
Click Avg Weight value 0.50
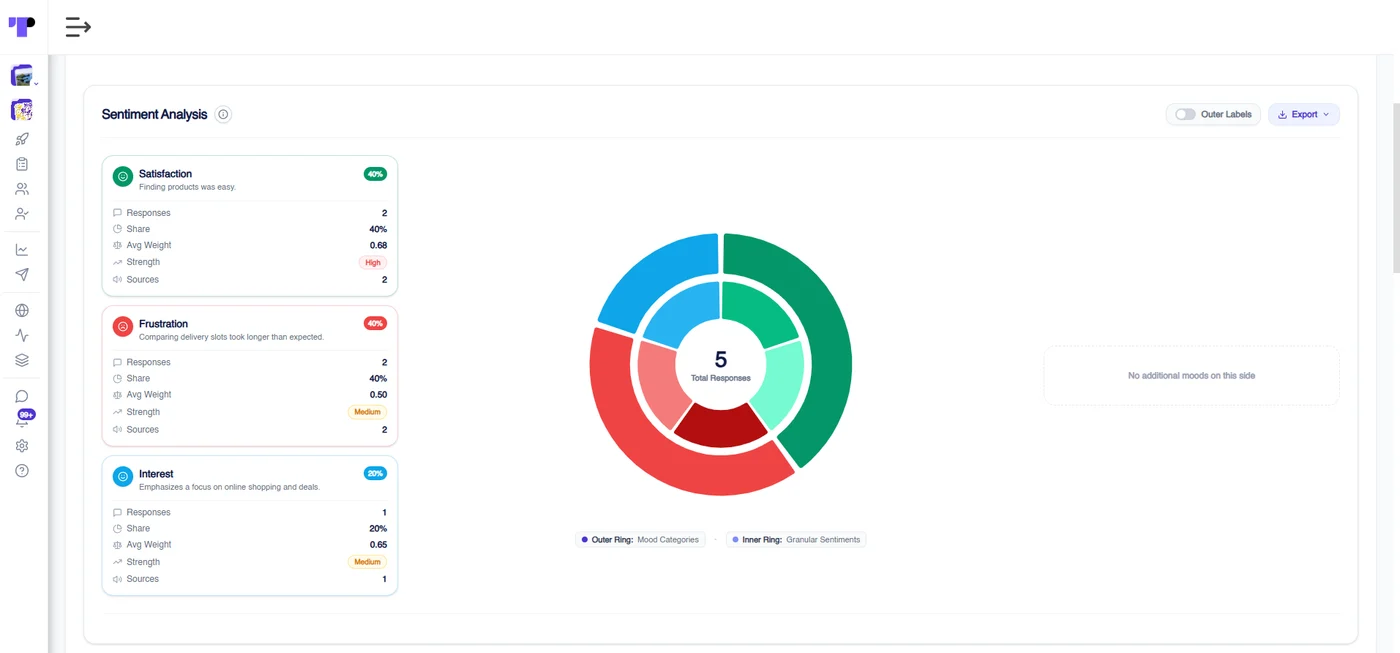click(x=378, y=395)
